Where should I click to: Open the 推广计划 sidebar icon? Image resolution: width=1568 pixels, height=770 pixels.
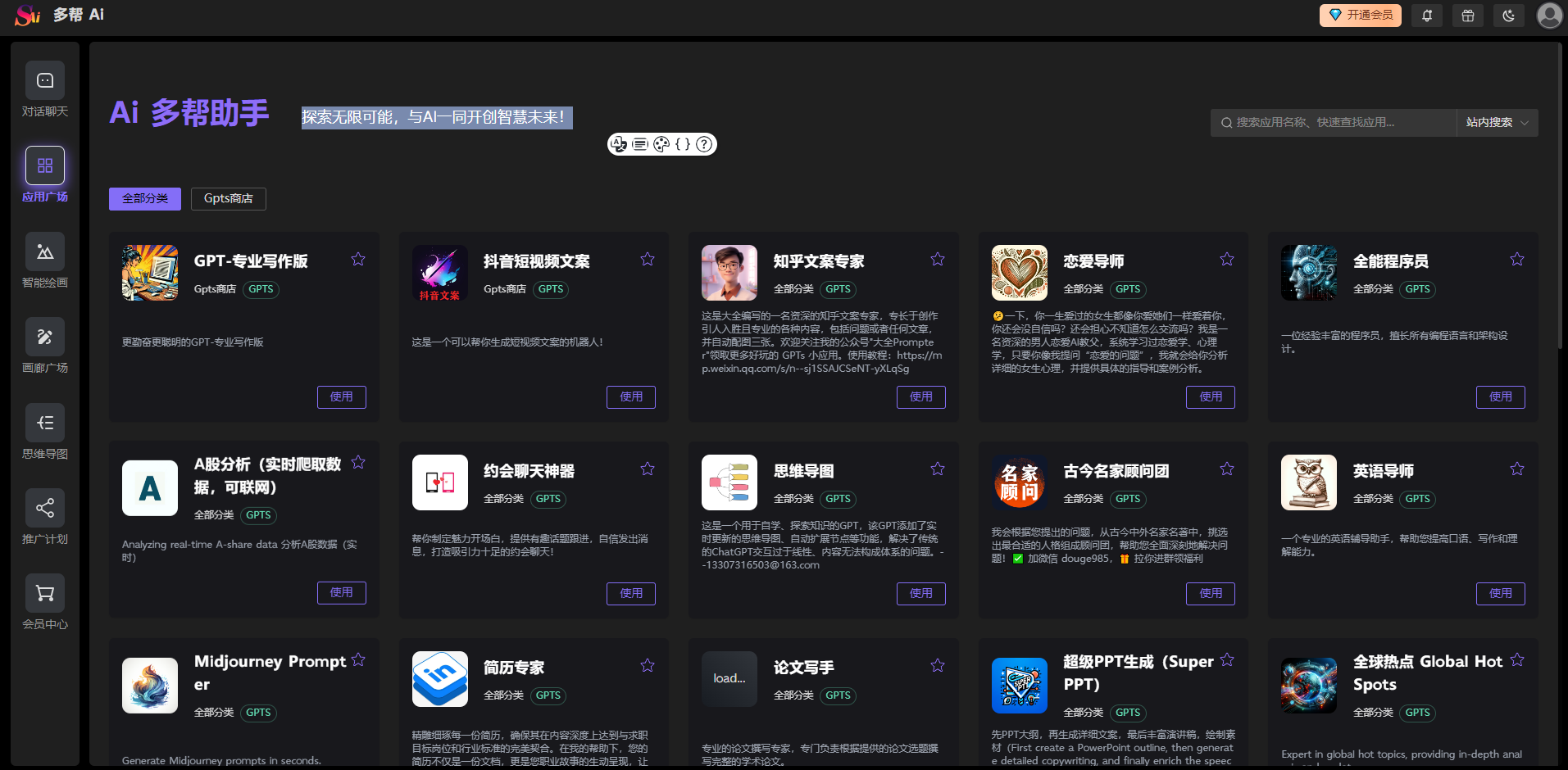[44, 508]
